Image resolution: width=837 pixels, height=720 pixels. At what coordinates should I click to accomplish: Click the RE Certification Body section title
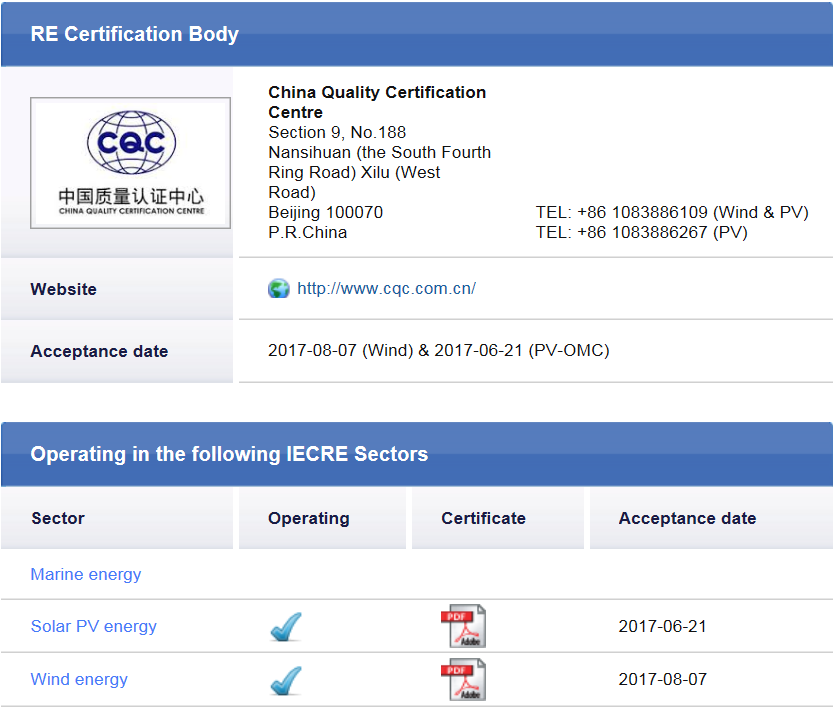135,34
